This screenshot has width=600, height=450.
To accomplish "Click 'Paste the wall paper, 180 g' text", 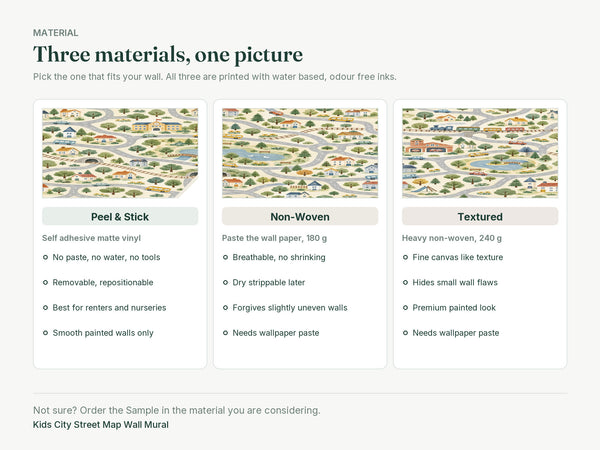I will pyautogui.click(x=274, y=238).
